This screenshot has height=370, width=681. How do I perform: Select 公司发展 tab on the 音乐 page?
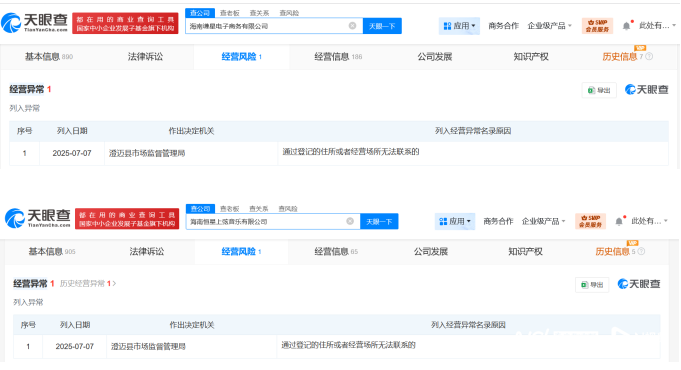click(x=430, y=251)
